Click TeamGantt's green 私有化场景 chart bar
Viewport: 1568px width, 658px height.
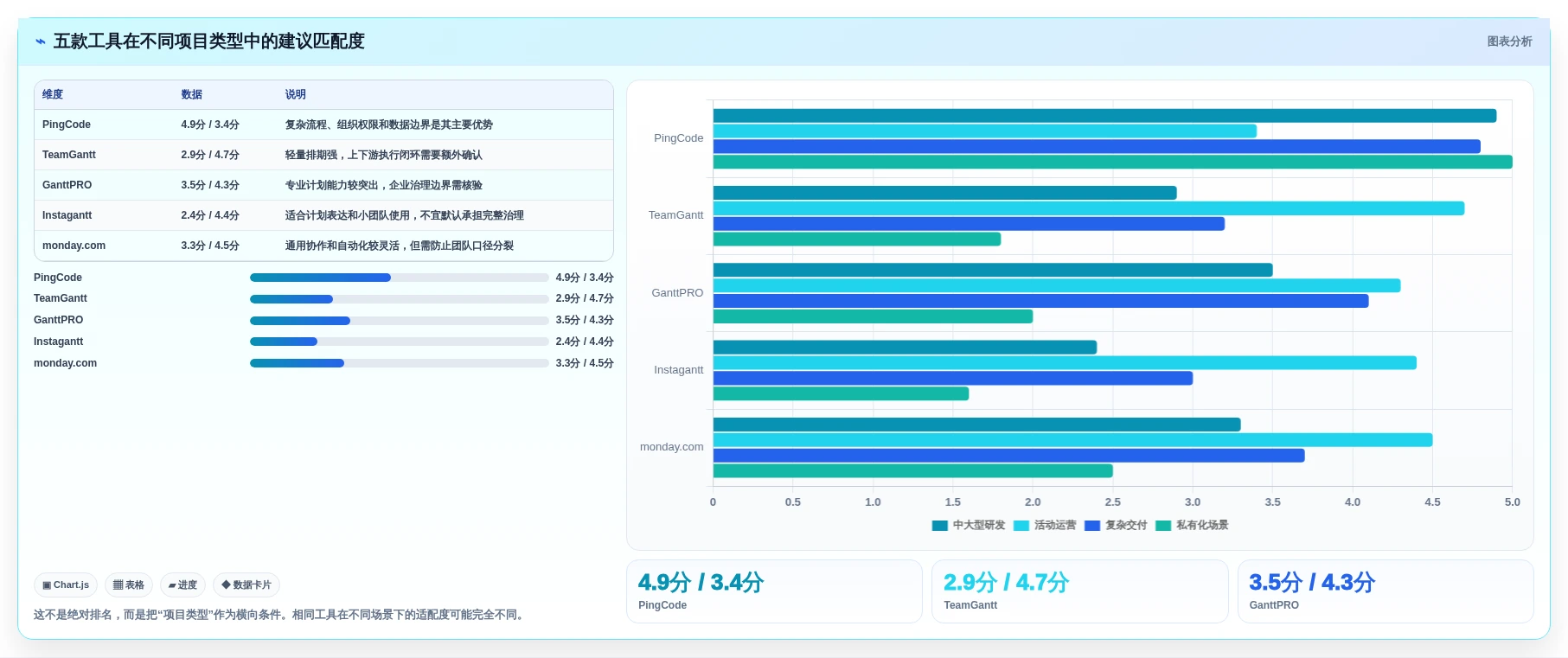[857, 240]
